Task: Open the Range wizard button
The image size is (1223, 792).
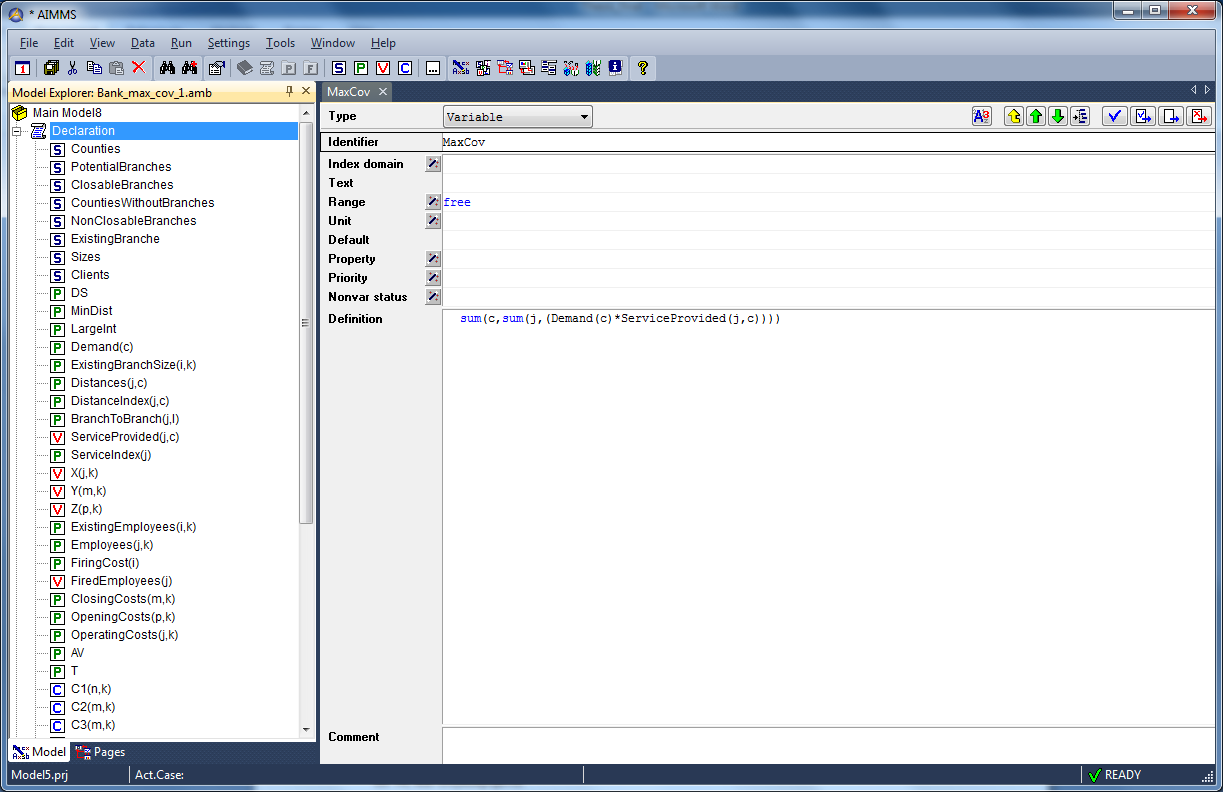Action: tap(433, 202)
